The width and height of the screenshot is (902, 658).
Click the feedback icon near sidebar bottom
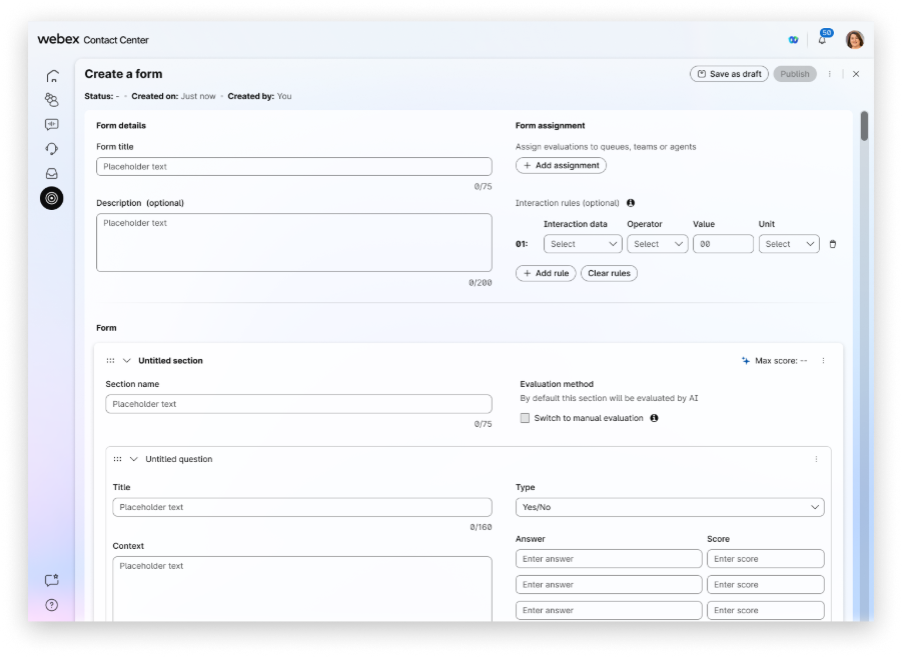(x=52, y=578)
